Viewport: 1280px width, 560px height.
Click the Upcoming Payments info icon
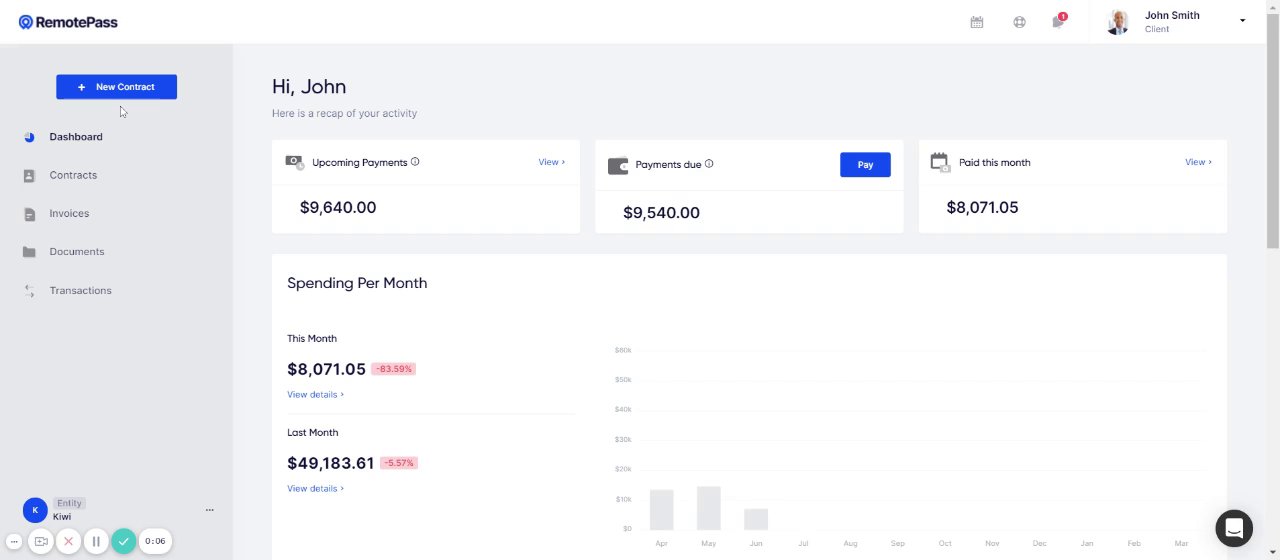[415, 162]
